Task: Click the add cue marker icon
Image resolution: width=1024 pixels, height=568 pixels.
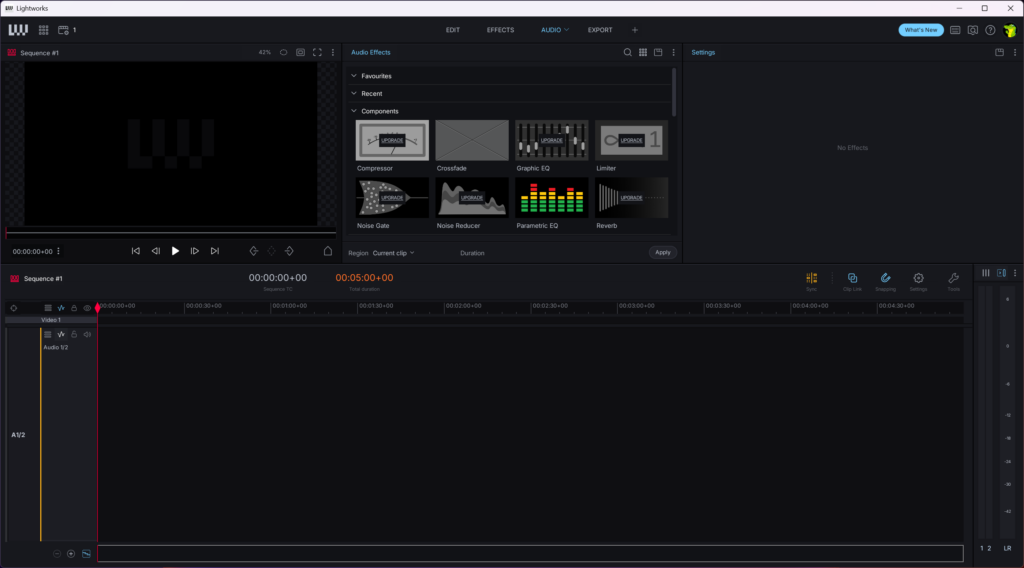Action: 328,251
